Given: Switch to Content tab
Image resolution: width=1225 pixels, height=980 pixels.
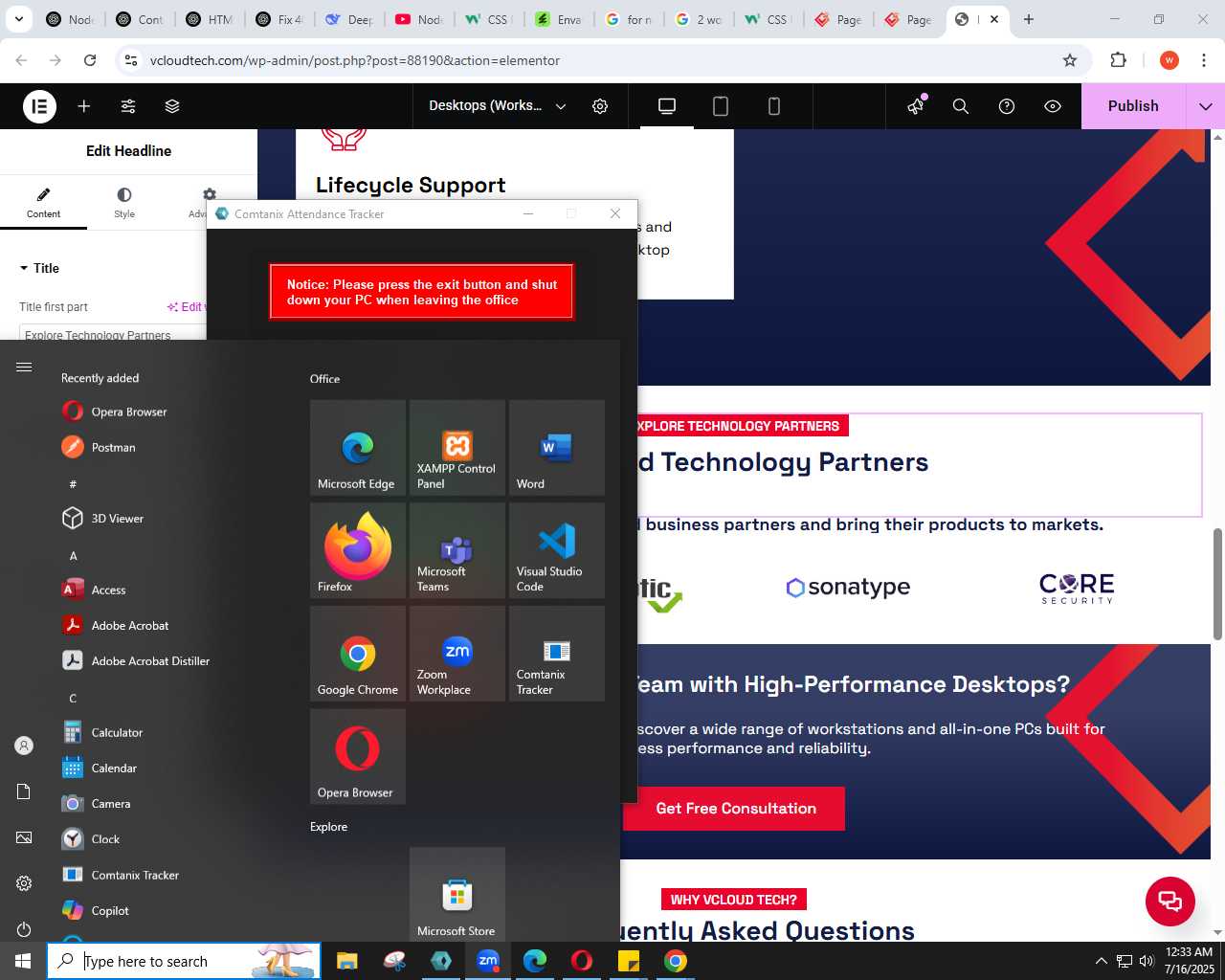Looking at the screenshot, I should (x=43, y=203).
